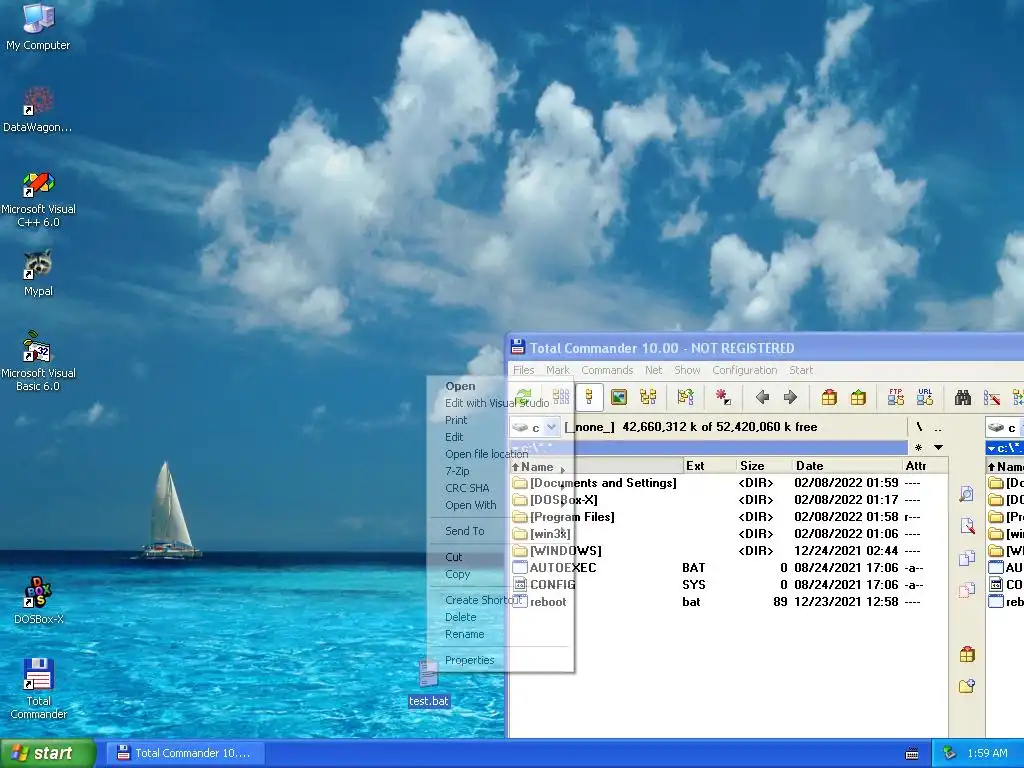Sort left panel by Ext column header

[709, 466]
